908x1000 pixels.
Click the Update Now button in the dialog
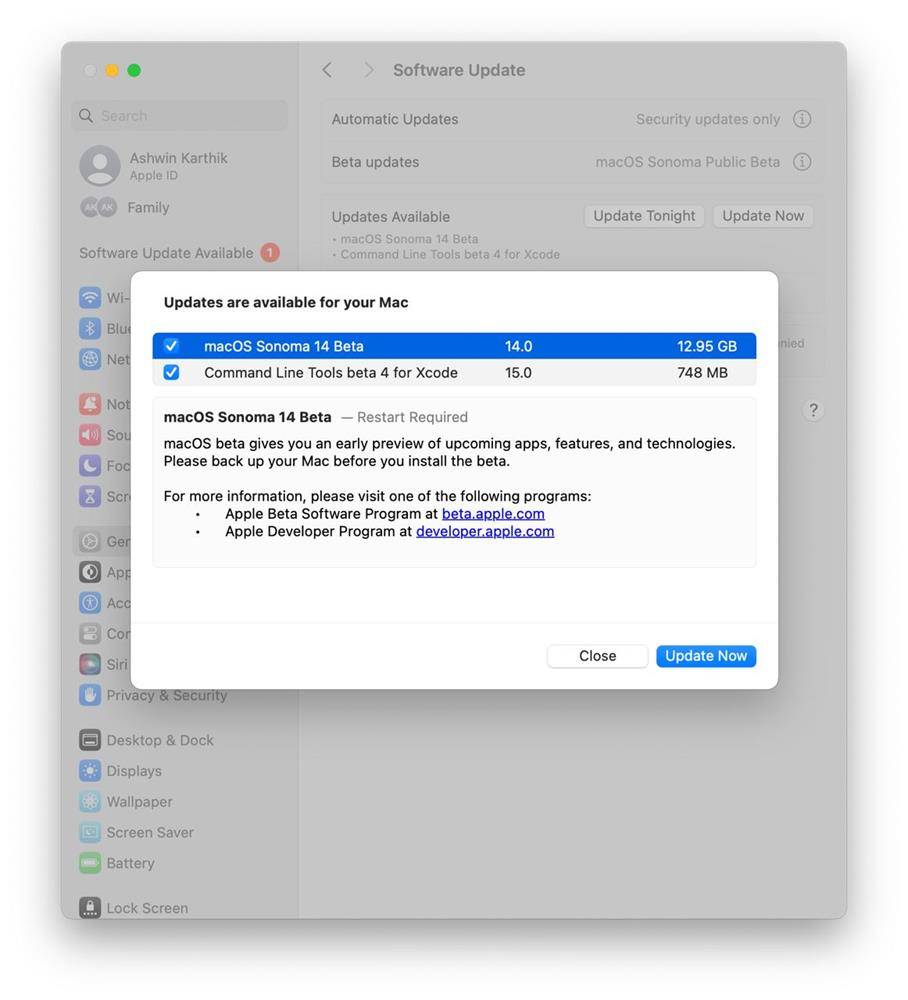pyautogui.click(x=706, y=655)
